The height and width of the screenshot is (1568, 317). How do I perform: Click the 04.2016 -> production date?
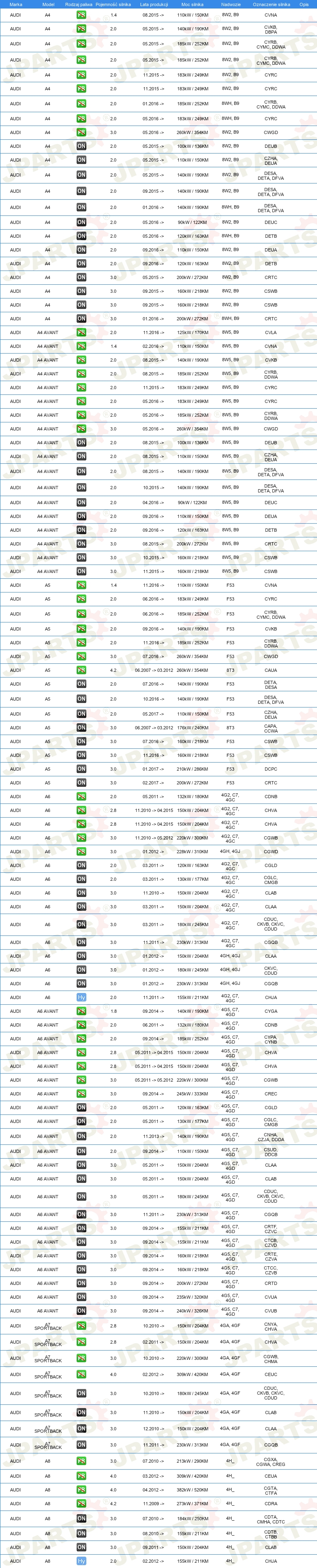154,502
